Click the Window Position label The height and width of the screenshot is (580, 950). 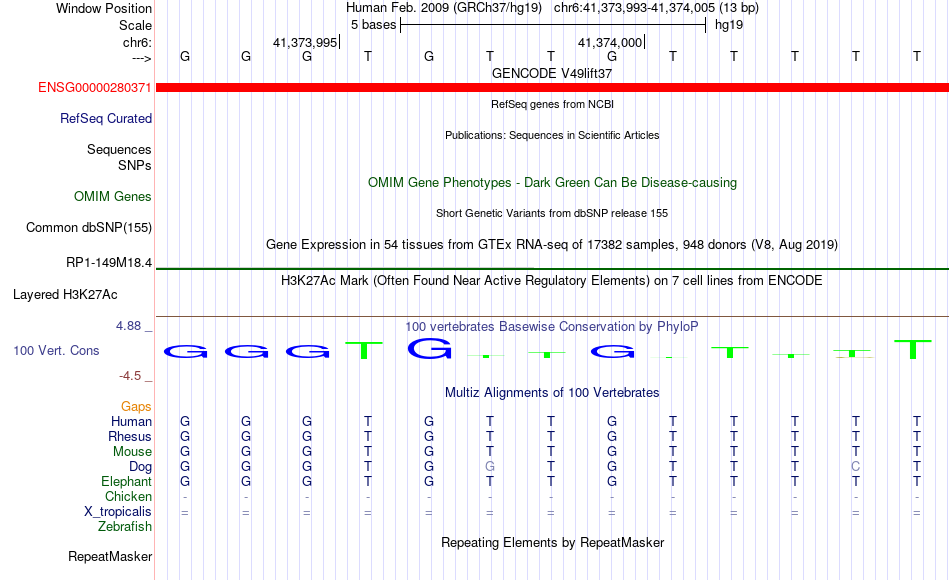104,8
